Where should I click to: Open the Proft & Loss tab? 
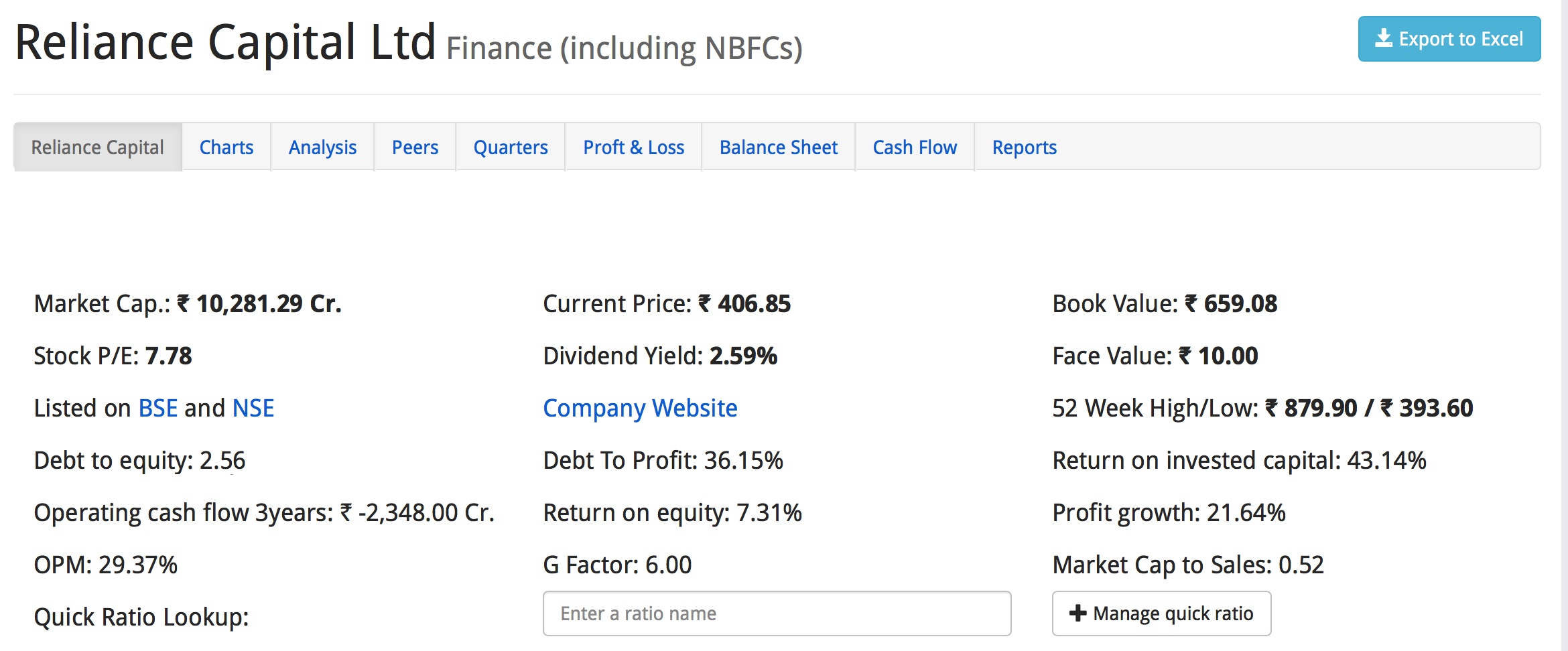[633, 147]
